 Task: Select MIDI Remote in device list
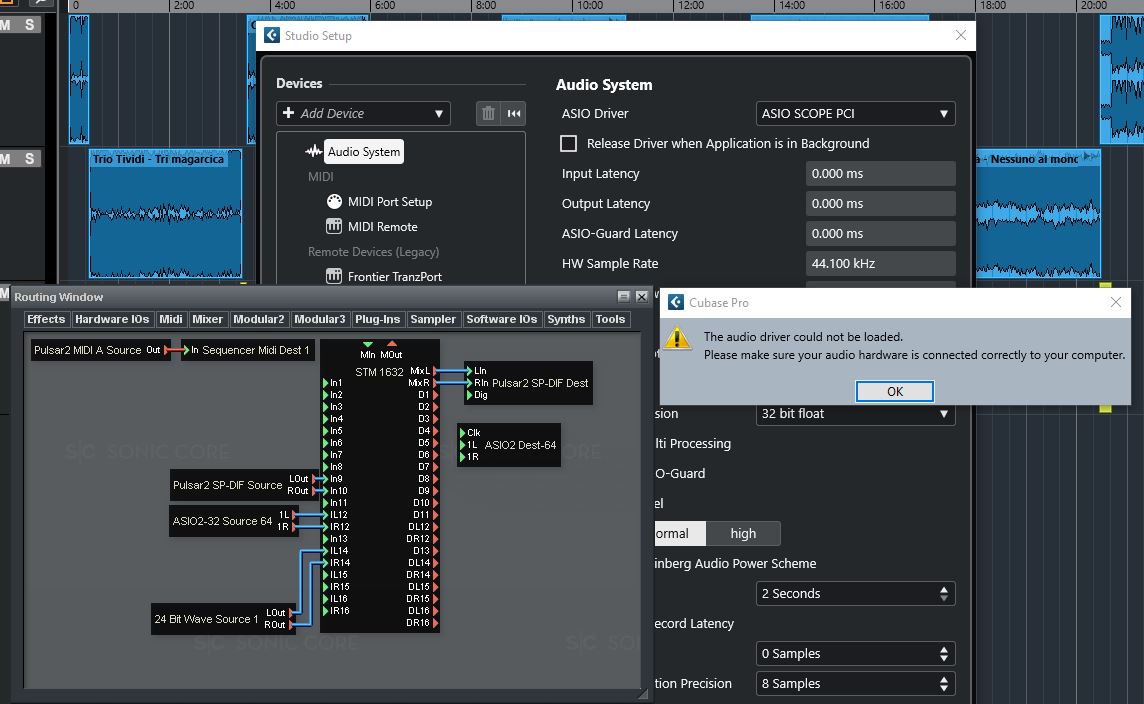tap(382, 226)
